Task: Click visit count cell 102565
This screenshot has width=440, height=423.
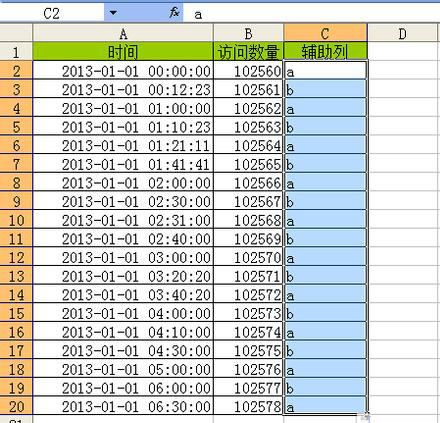Action: point(248,164)
